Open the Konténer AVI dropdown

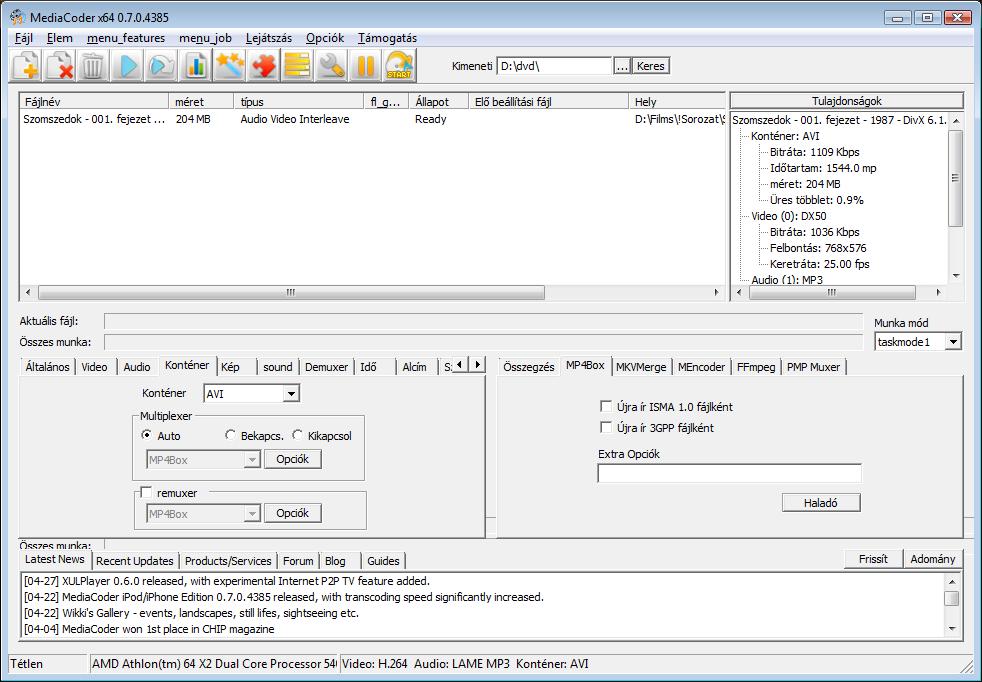click(x=291, y=394)
